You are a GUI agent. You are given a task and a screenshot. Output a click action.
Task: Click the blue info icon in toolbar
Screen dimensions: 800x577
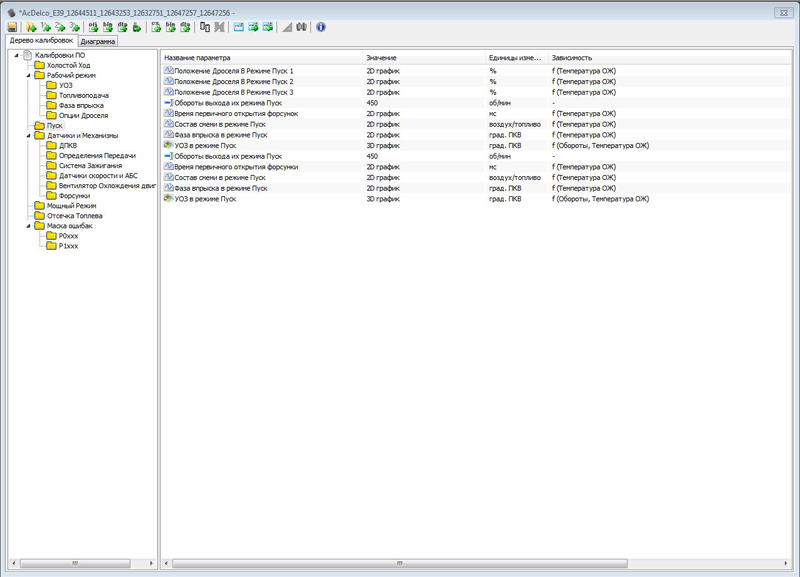pos(321,27)
